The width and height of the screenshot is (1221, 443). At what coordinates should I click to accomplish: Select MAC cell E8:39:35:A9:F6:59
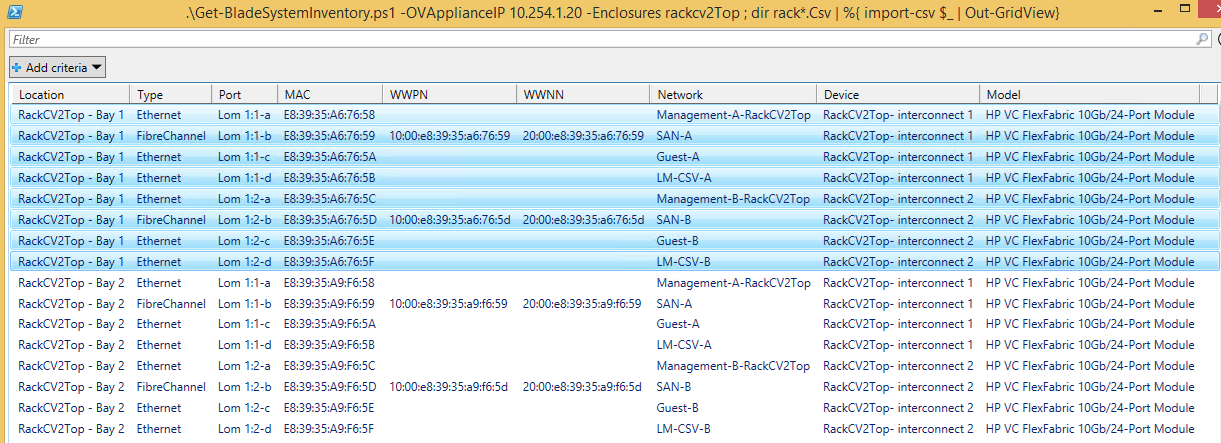pyautogui.click(x=330, y=304)
